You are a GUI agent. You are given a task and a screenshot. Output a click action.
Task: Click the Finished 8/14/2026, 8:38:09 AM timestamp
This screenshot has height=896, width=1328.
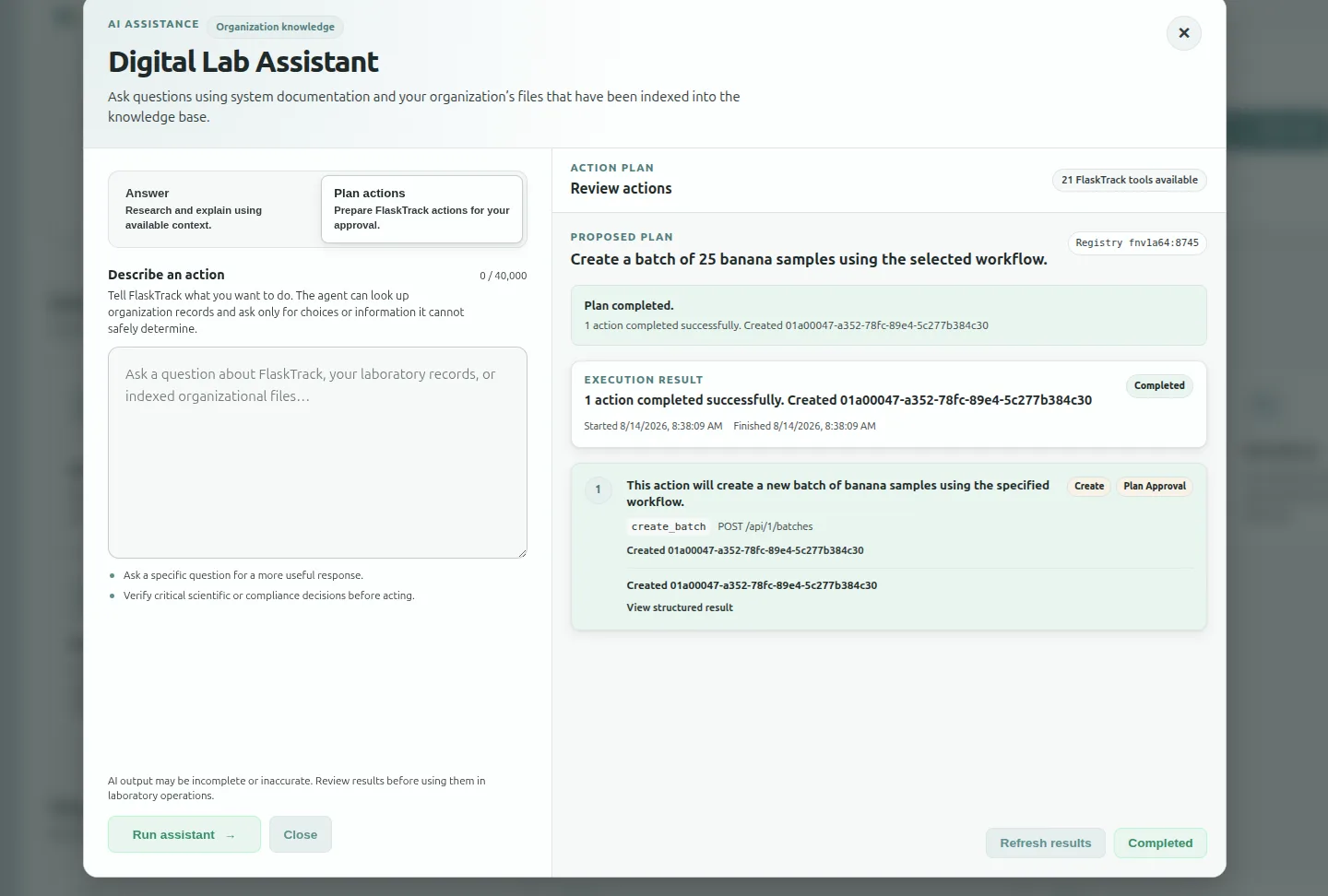804,426
